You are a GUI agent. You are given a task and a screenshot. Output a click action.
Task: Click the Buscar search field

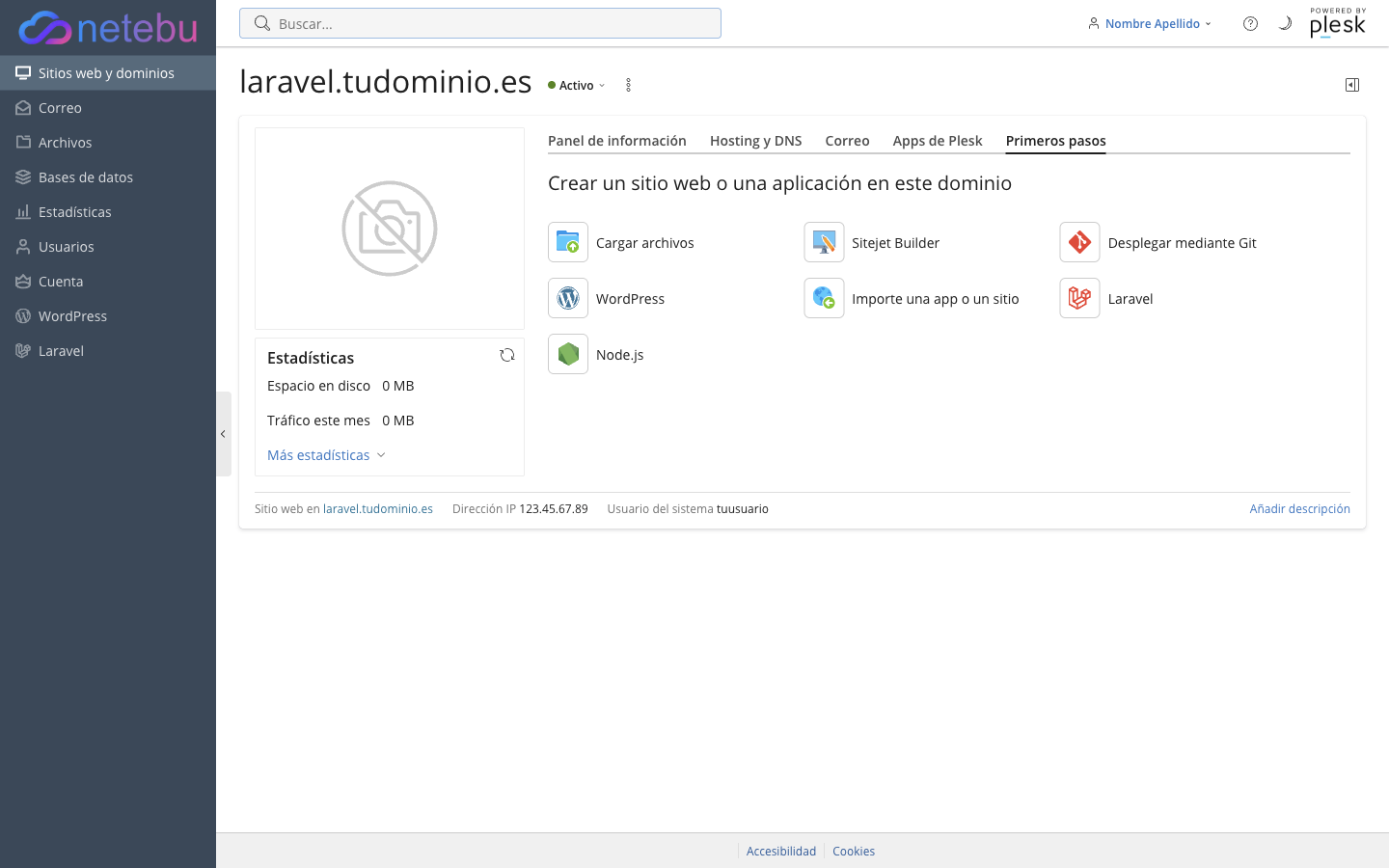pos(480,23)
